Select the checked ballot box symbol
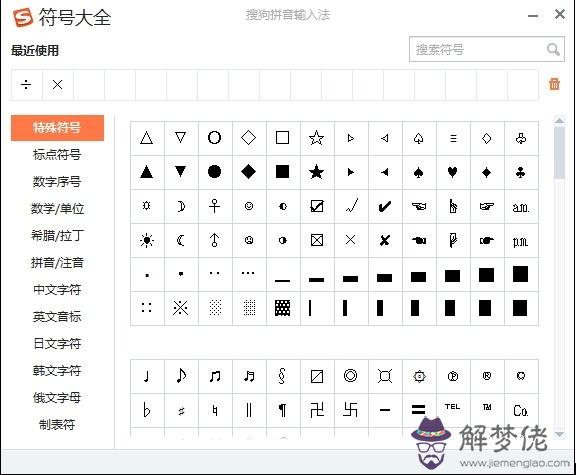The width and height of the screenshot is (578, 475). pyautogui.click(x=316, y=206)
